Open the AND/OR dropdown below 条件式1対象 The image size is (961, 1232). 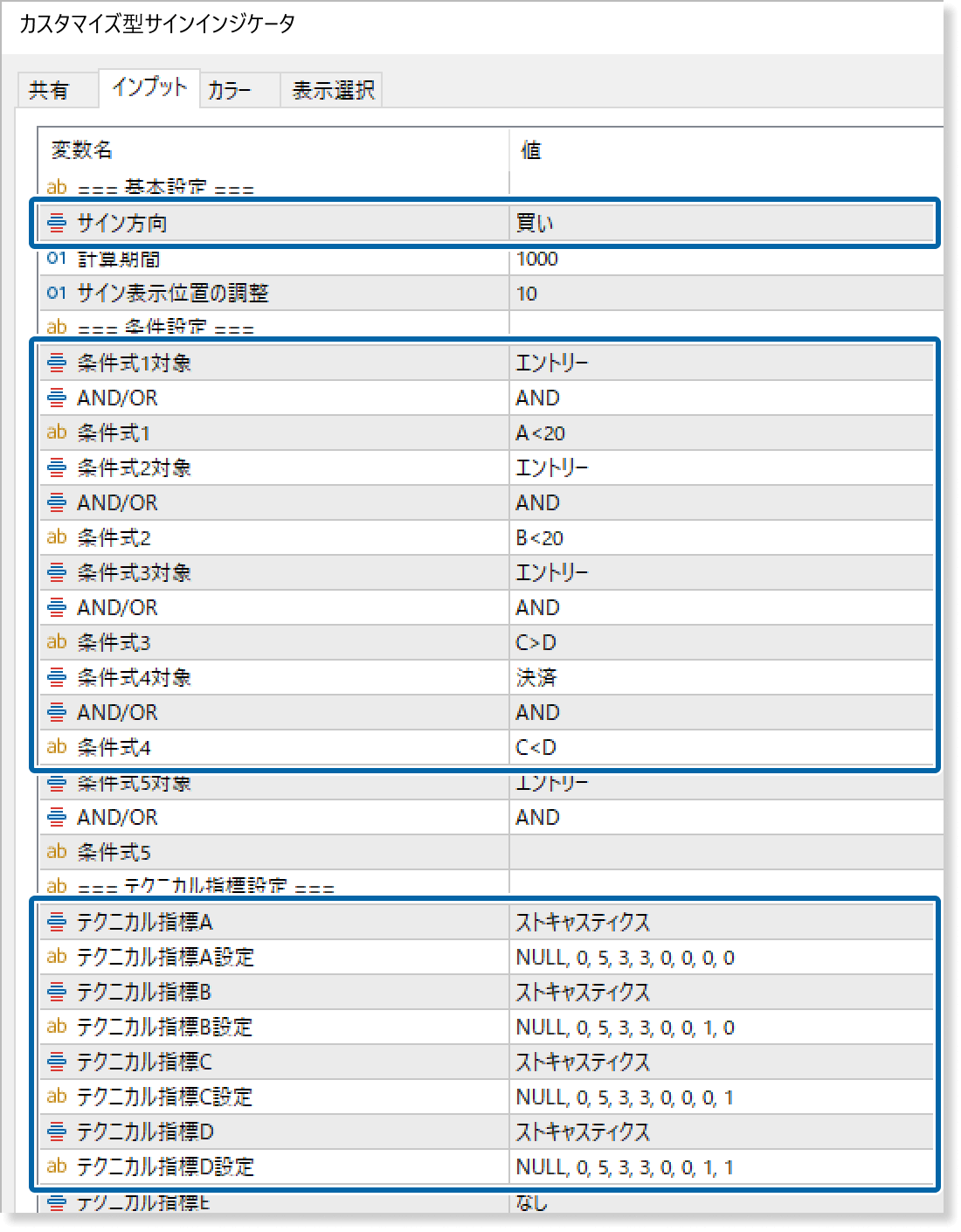tap(725, 398)
